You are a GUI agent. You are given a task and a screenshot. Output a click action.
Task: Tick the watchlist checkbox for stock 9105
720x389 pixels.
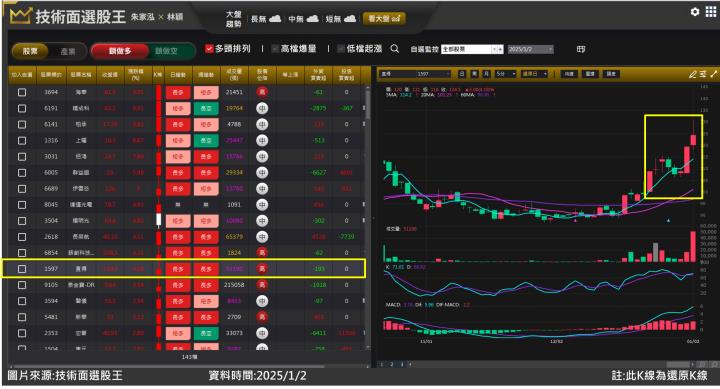(22, 285)
